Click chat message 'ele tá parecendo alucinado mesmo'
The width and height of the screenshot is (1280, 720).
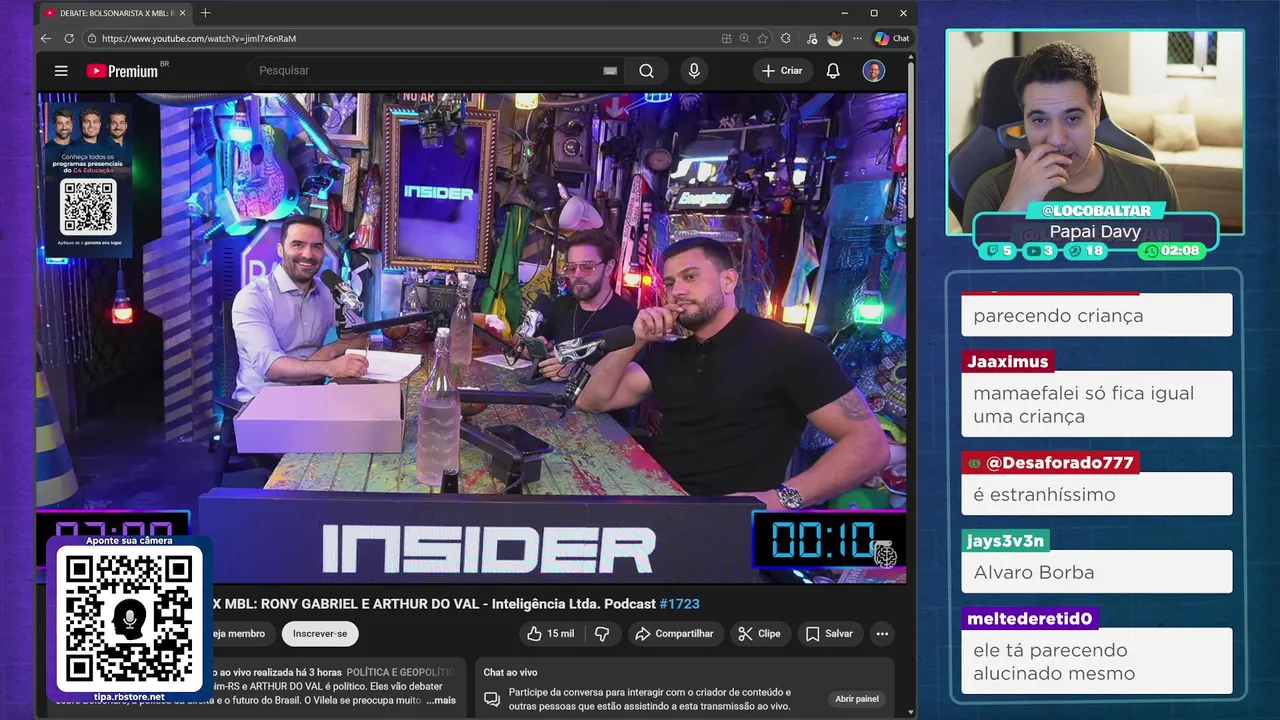pos(1097,662)
